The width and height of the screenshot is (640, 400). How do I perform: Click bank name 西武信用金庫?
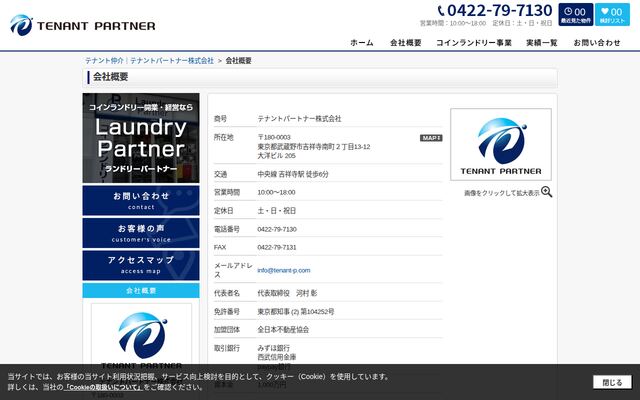pyautogui.click(x=276, y=357)
